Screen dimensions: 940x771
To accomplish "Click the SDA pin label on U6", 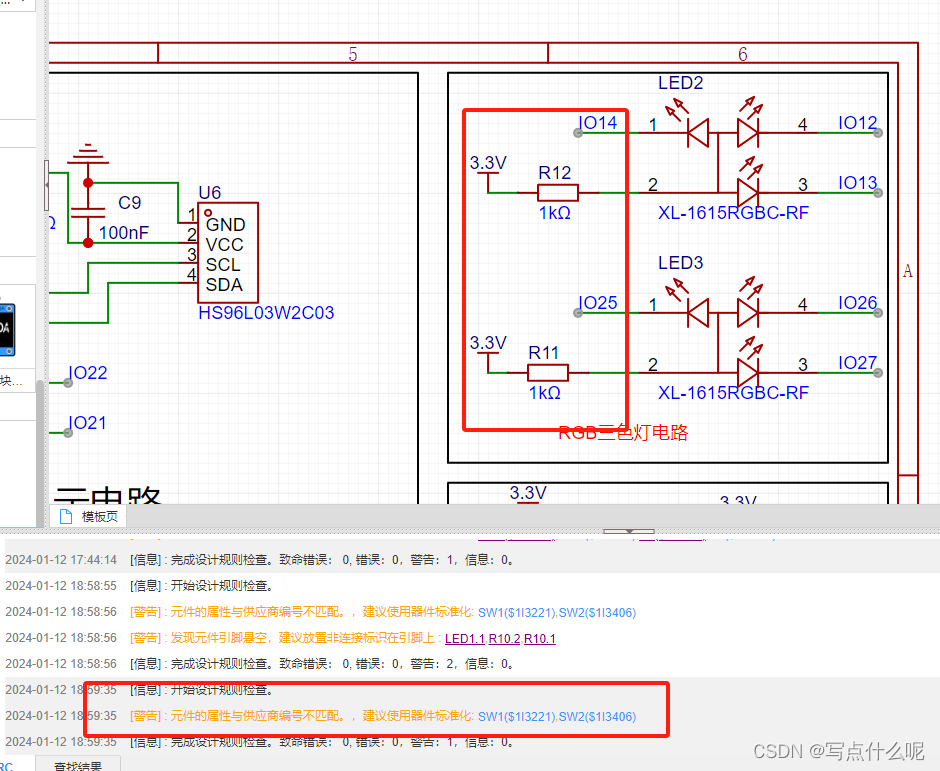I will click(x=224, y=285).
